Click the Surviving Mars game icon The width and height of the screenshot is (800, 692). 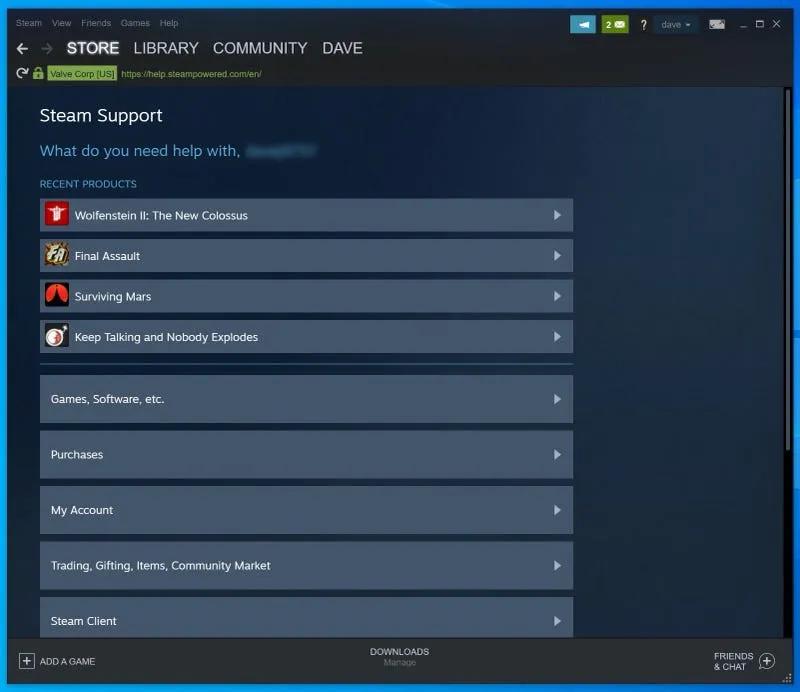coord(56,296)
